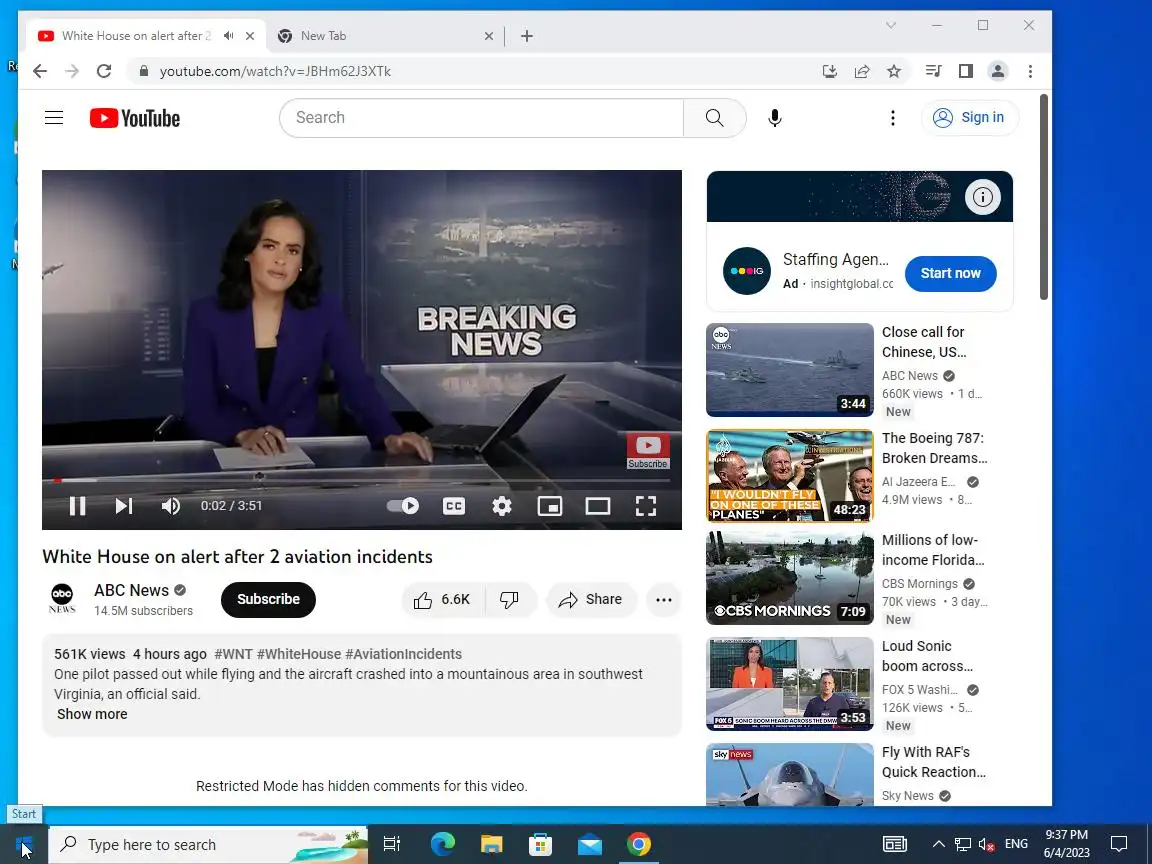
Task: Open media controls icon in toolbar
Action: point(933,71)
